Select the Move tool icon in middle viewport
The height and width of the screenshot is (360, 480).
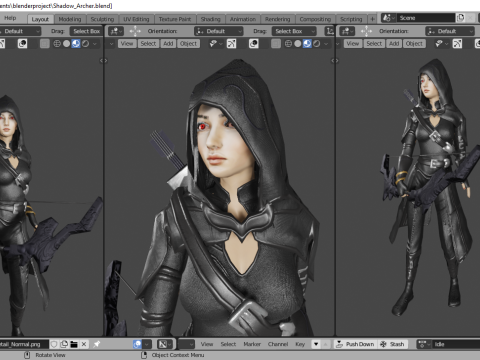point(135,31)
